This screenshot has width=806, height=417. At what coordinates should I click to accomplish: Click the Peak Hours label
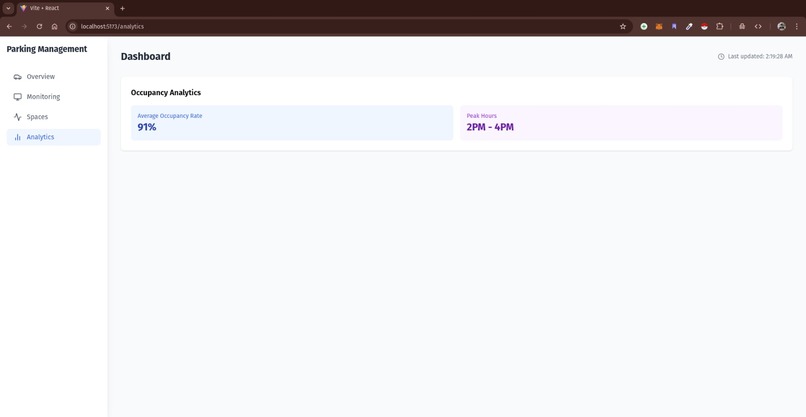tap(482, 116)
